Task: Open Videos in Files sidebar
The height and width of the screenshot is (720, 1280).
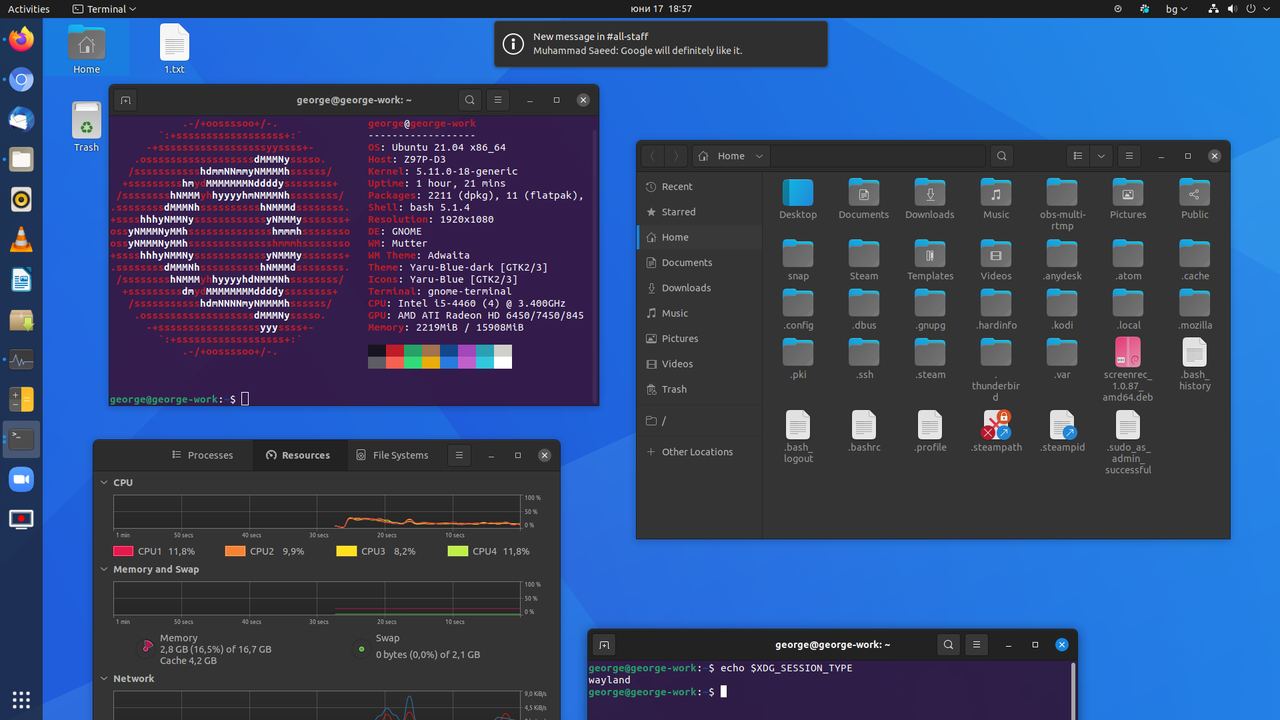Action: click(x=699, y=364)
